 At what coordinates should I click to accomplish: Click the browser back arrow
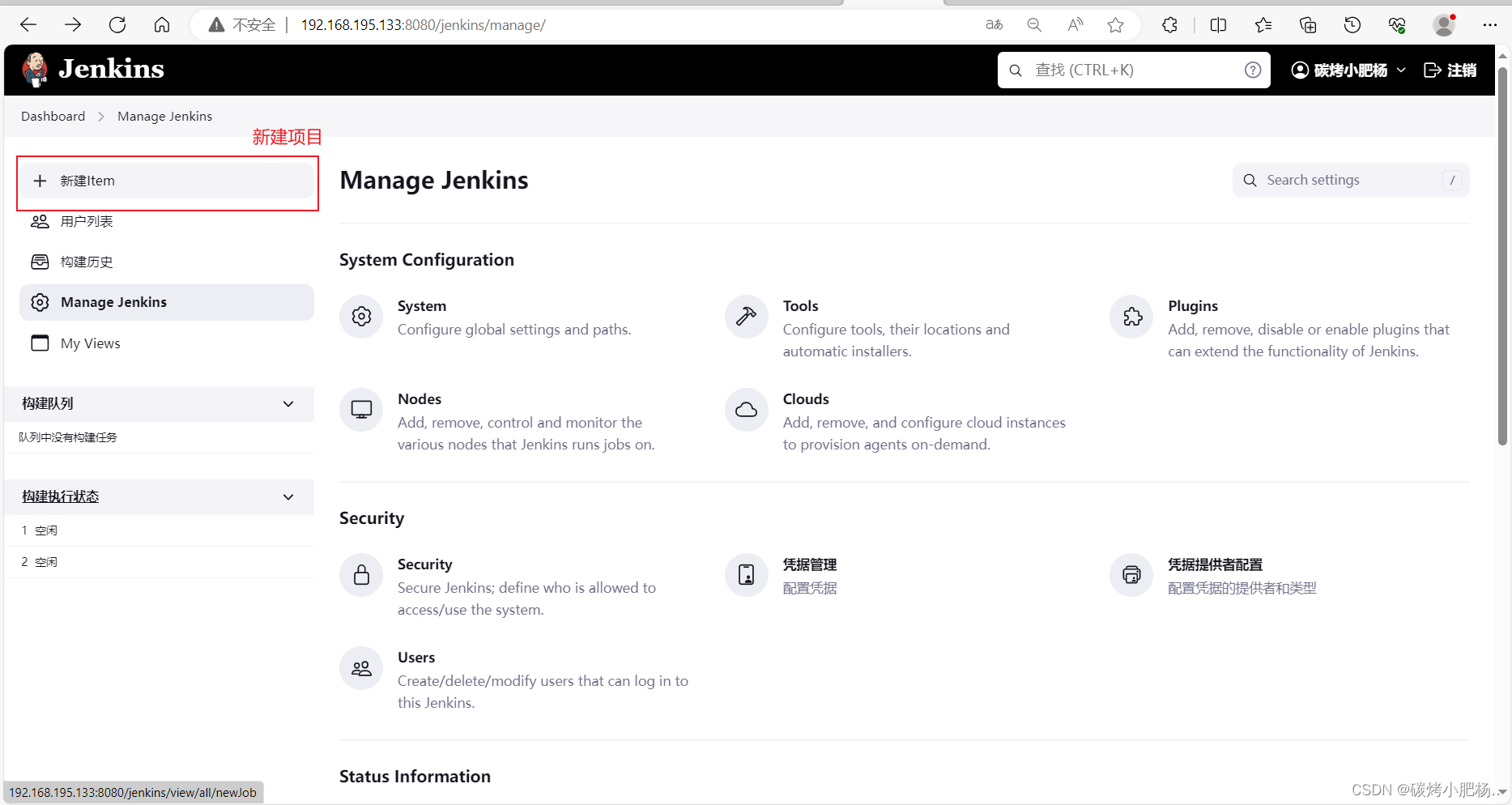pos(29,25)
